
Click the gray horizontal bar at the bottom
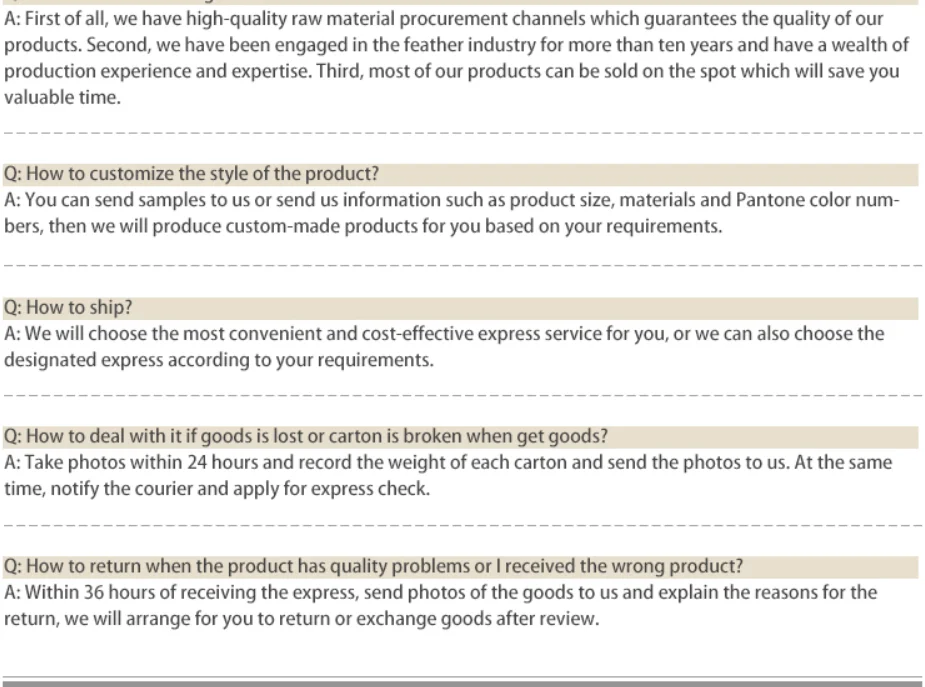coord(462,683)
